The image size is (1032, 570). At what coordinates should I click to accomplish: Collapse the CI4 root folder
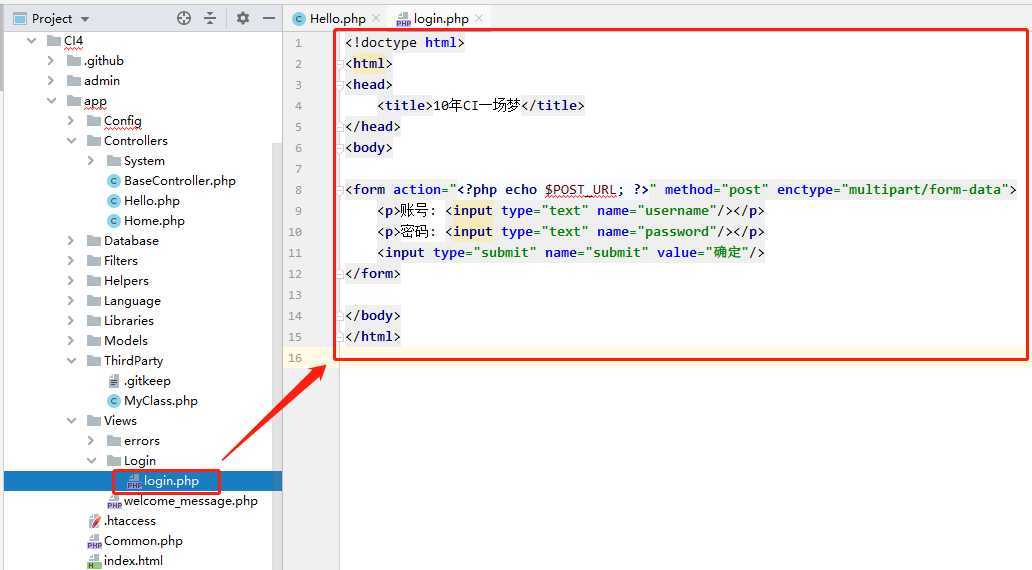31,41
